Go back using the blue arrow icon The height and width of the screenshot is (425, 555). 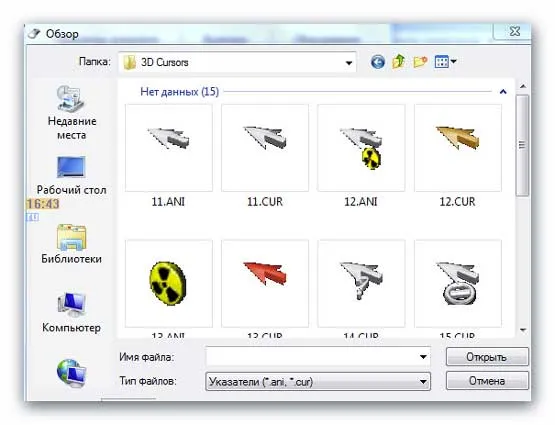pyautogui.click(x=378, y=62)
